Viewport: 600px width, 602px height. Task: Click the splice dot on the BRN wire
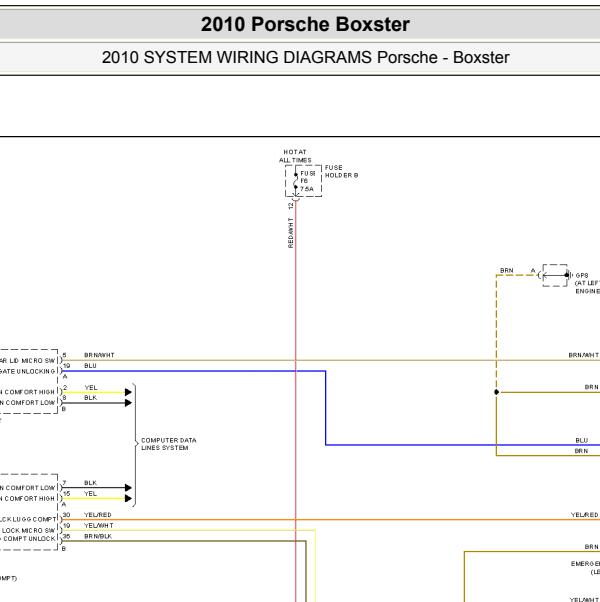pyautogui.click(x=496, y=392)
